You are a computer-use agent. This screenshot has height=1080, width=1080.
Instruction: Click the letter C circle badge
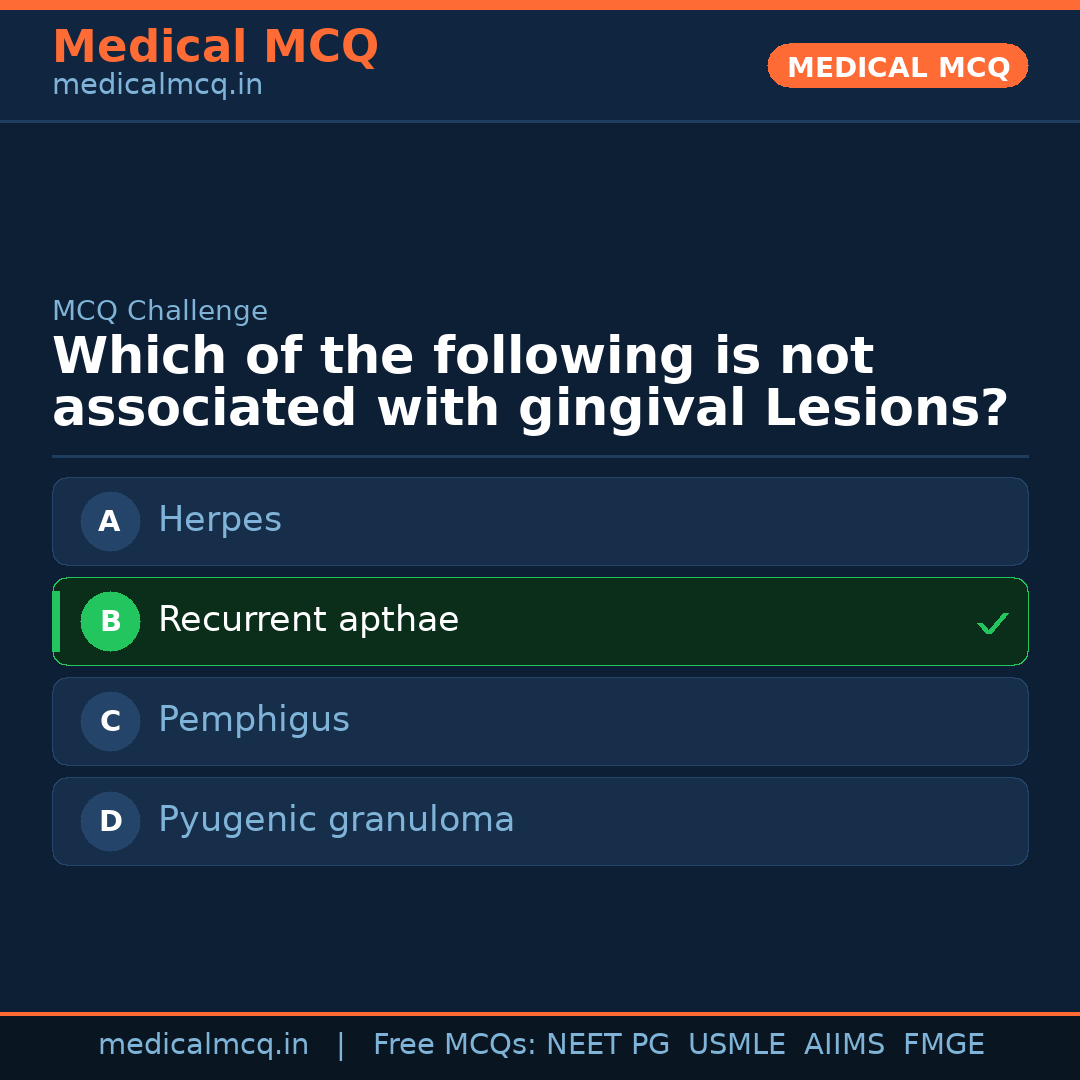[x=110, y=721]
